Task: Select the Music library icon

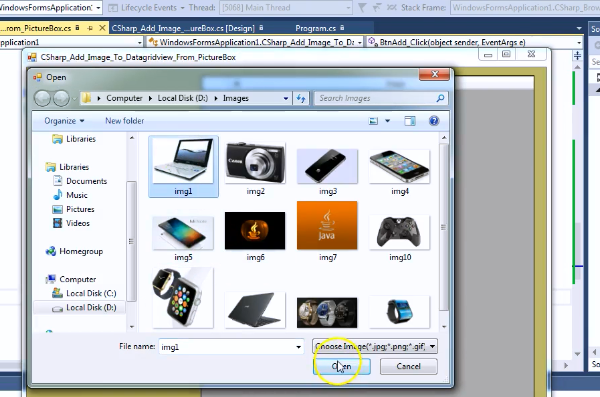Action: pyautogui.click(x=57, y=195)
